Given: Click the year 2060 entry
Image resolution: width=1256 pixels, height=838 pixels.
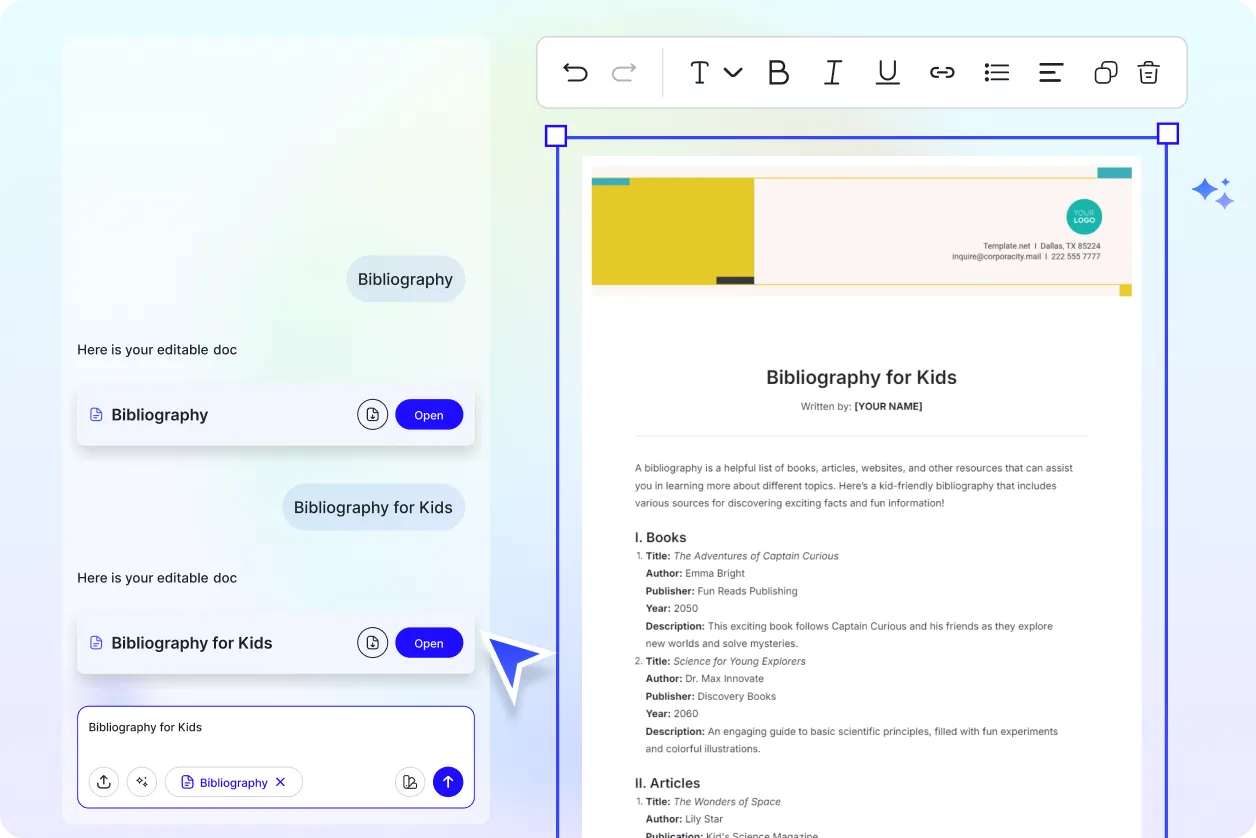Looking at the screenshot, I should 685,714.
